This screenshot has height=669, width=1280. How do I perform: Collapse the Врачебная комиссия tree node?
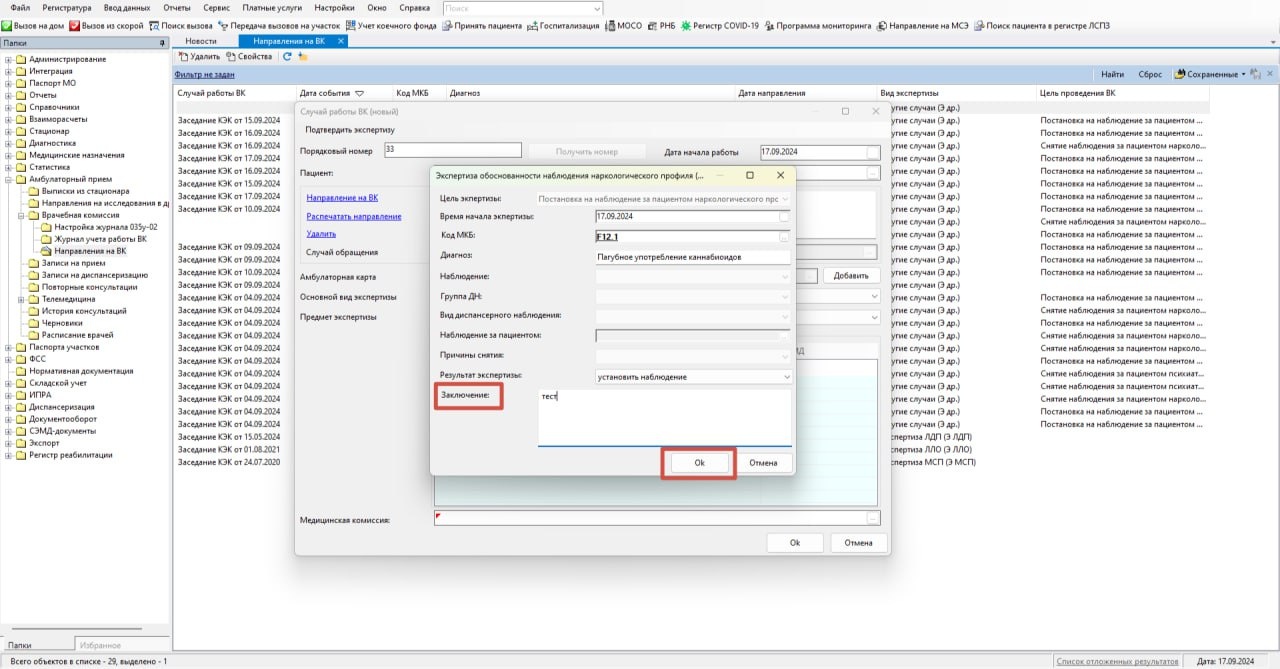tap(21, 215)
